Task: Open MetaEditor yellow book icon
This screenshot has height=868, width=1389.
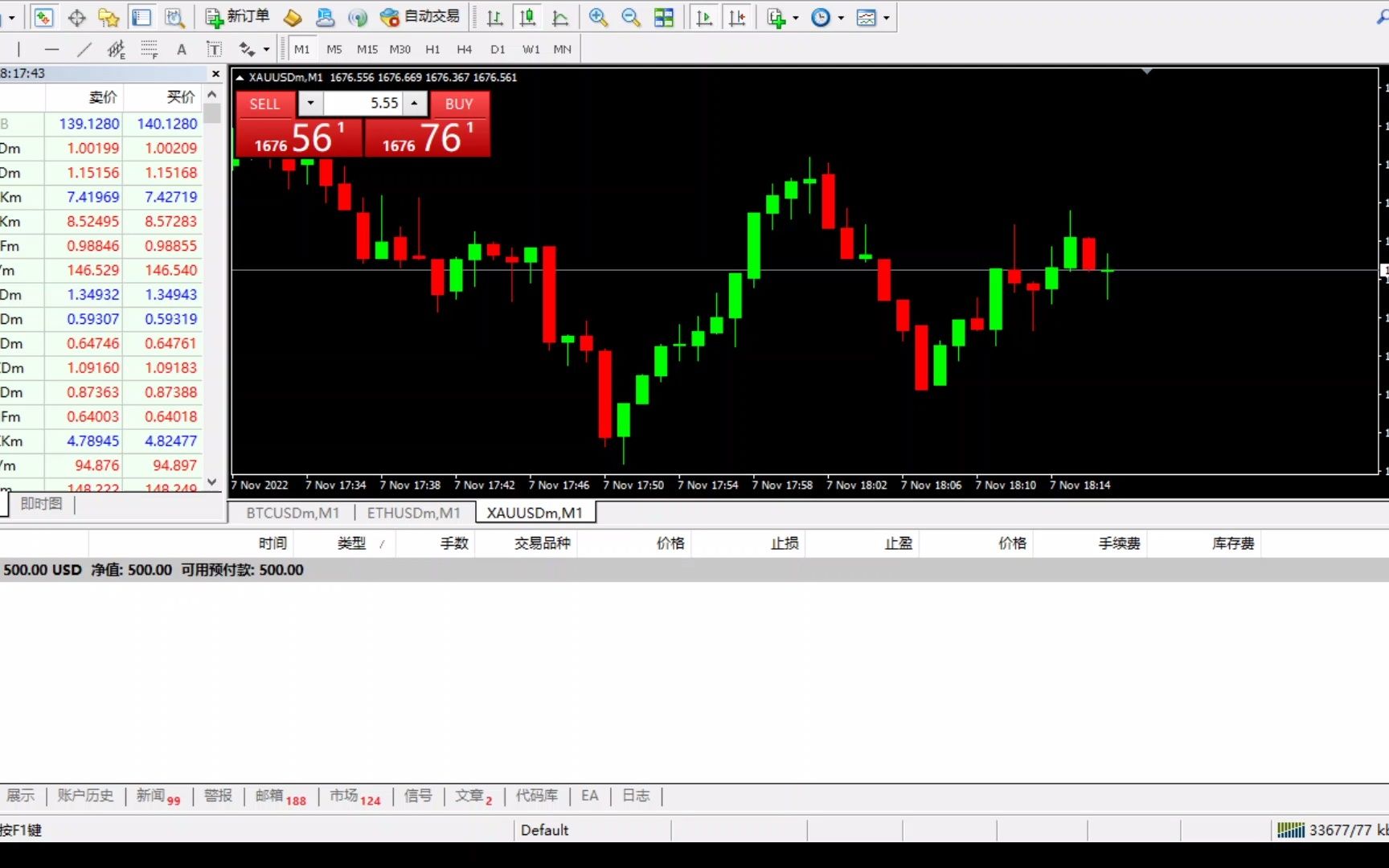Action: tap(293, 17)
